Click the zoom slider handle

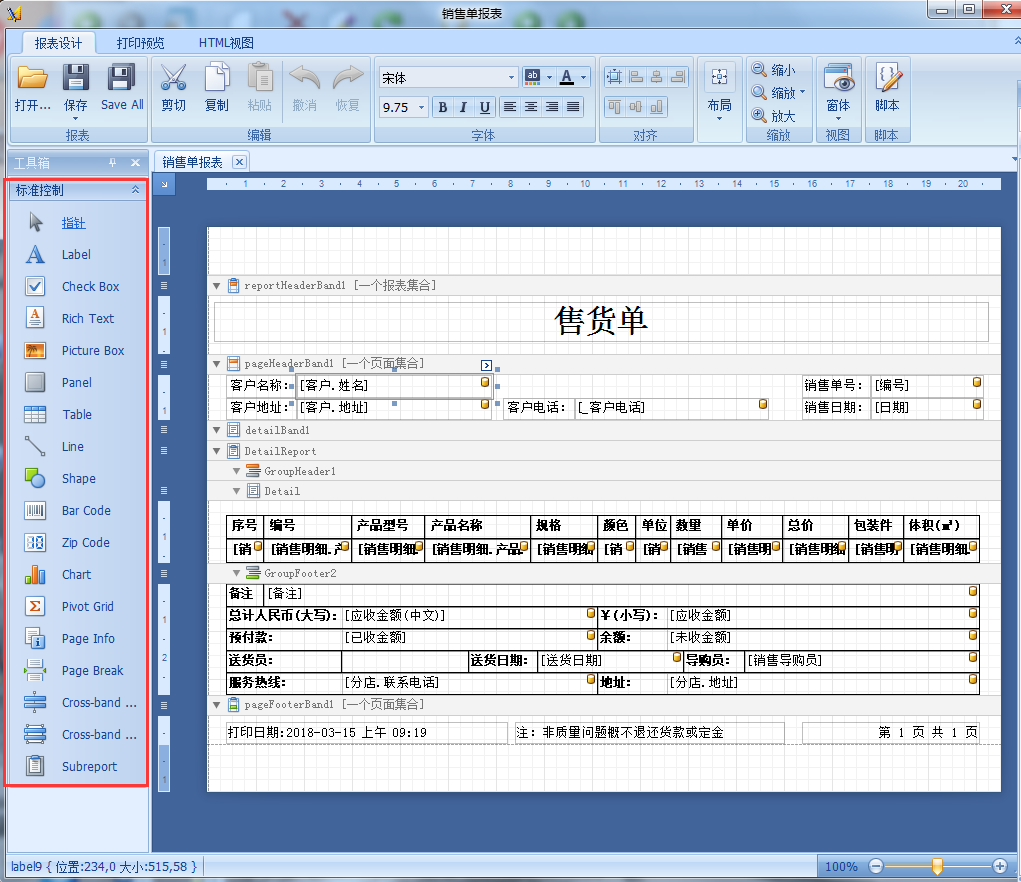[937, 866]
